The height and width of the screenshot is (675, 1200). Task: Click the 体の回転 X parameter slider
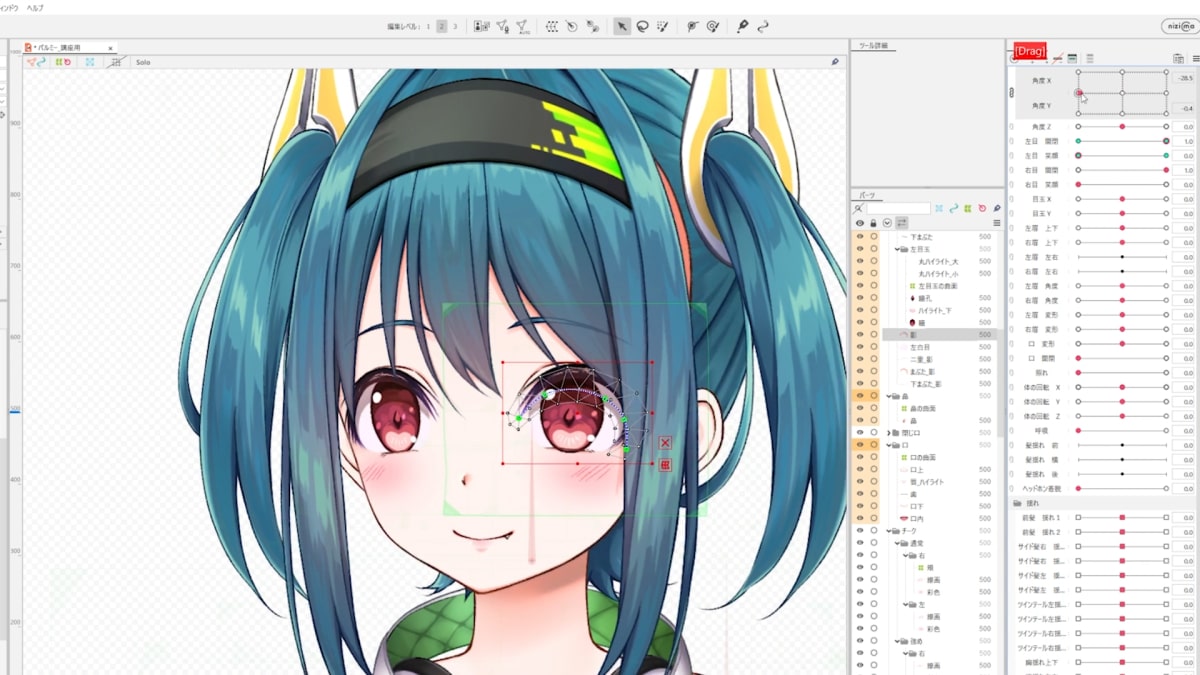1122,387
